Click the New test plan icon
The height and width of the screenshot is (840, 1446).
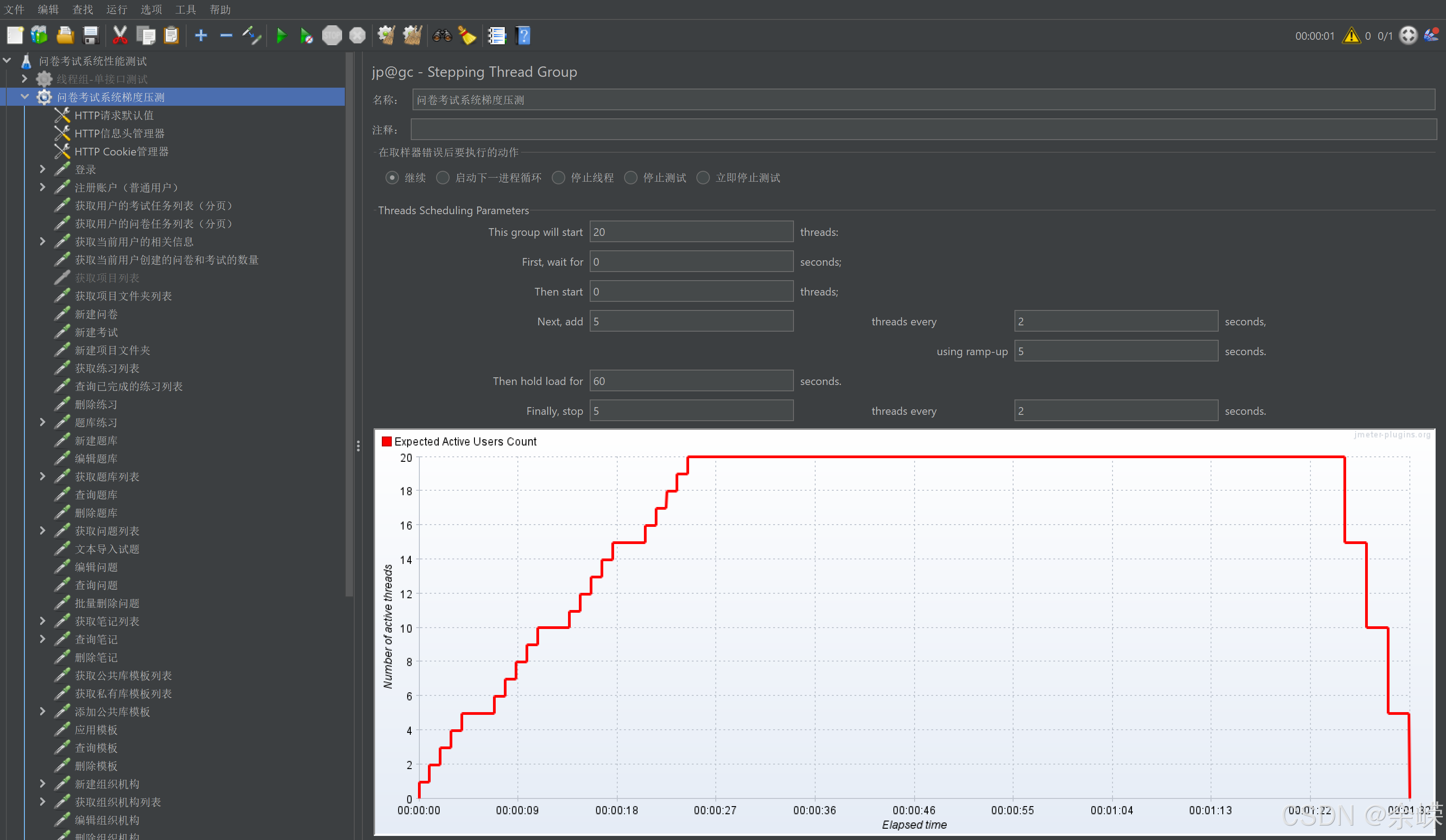click(15, 36)
